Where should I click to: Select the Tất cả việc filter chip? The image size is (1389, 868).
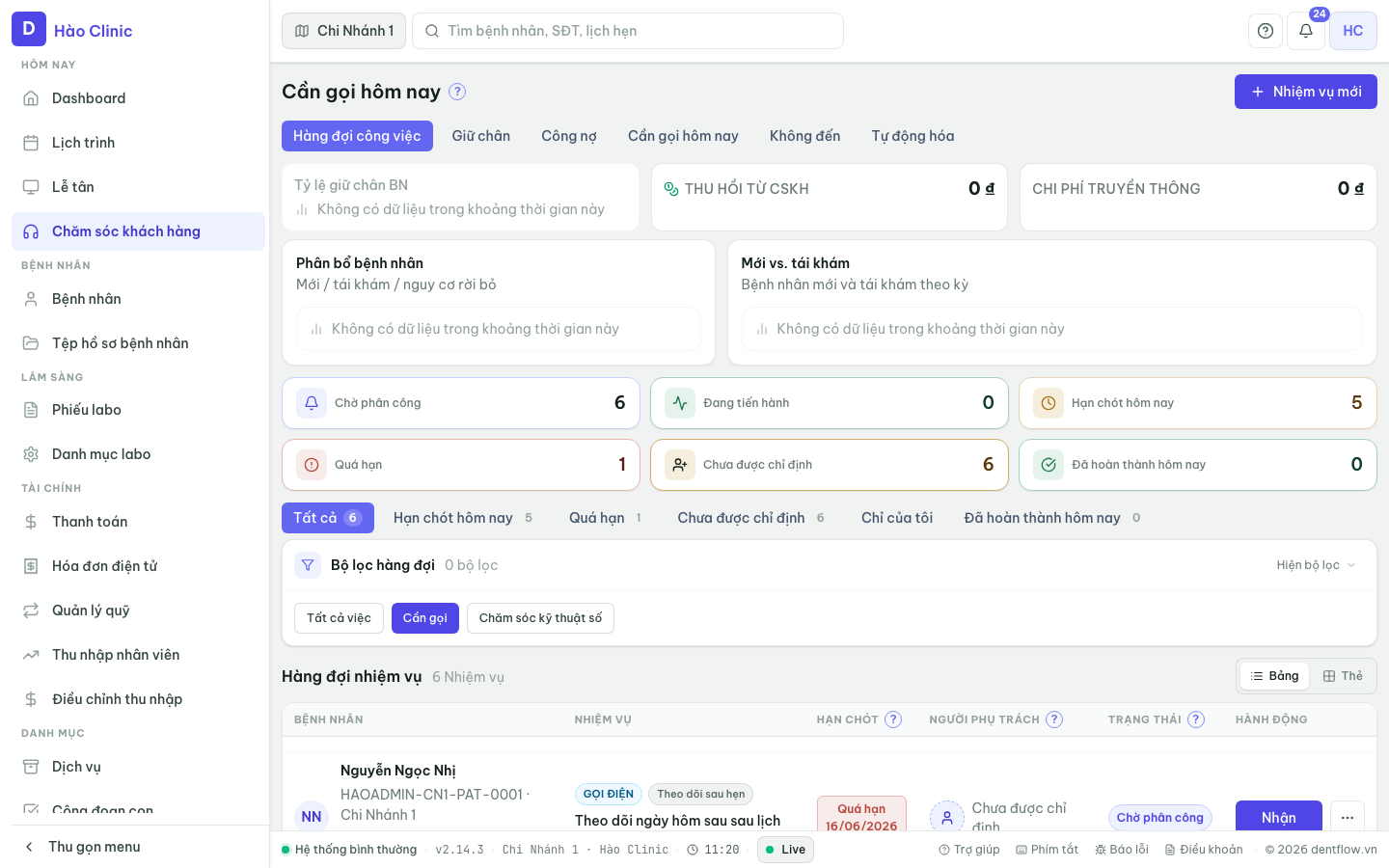(339, 618)
